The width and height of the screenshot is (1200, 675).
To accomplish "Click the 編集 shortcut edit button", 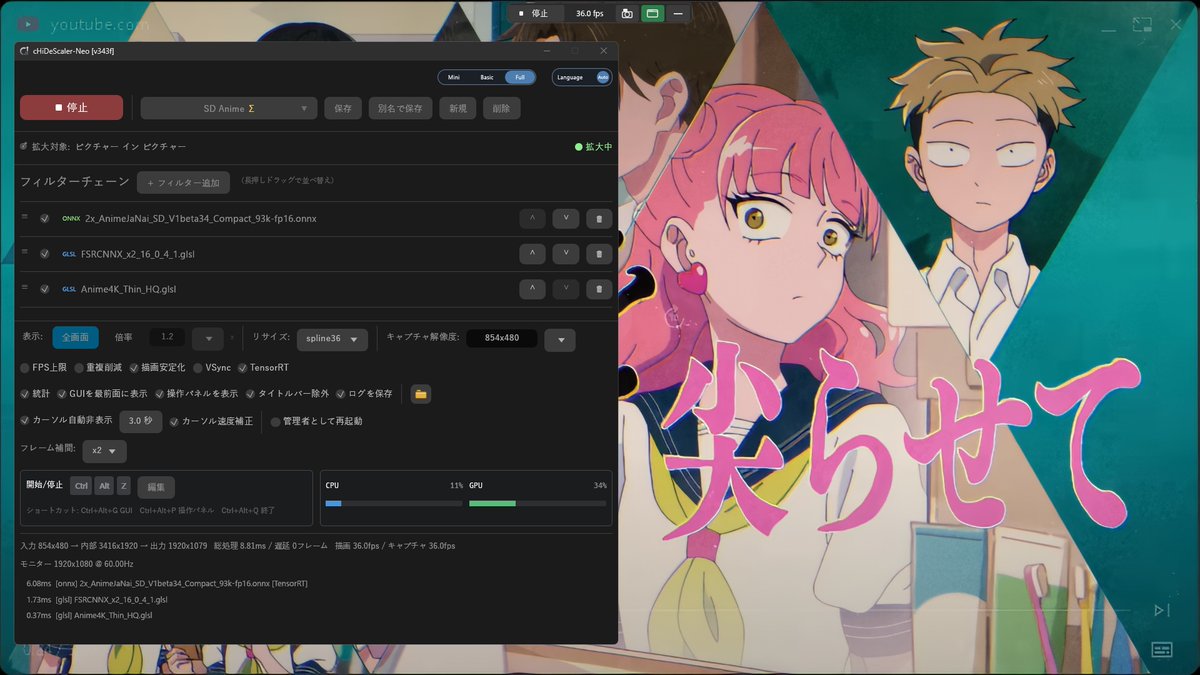I will click(156, 487).
